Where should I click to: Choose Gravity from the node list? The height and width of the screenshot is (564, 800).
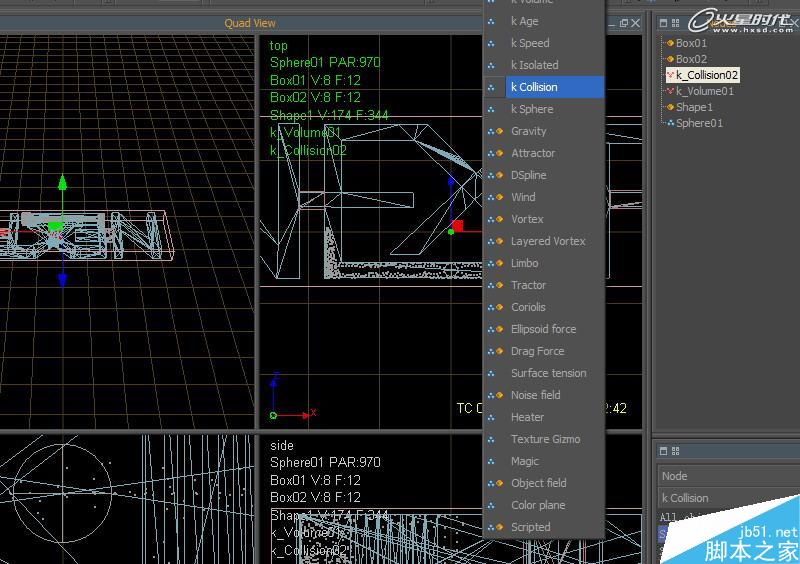click(528, 131)
